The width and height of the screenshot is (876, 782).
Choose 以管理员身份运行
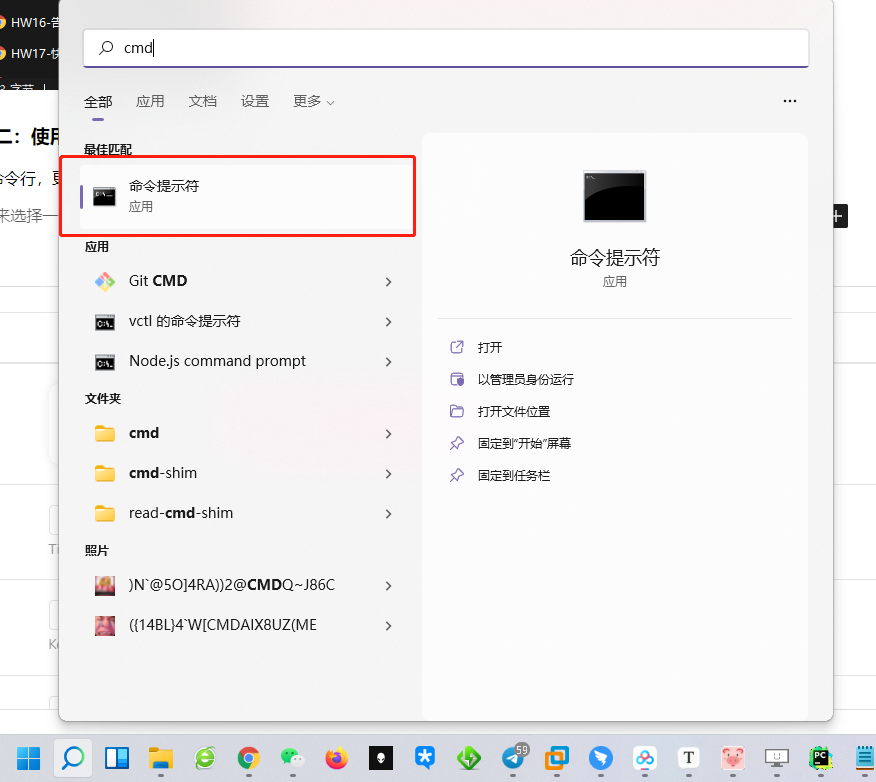[525, 379]
